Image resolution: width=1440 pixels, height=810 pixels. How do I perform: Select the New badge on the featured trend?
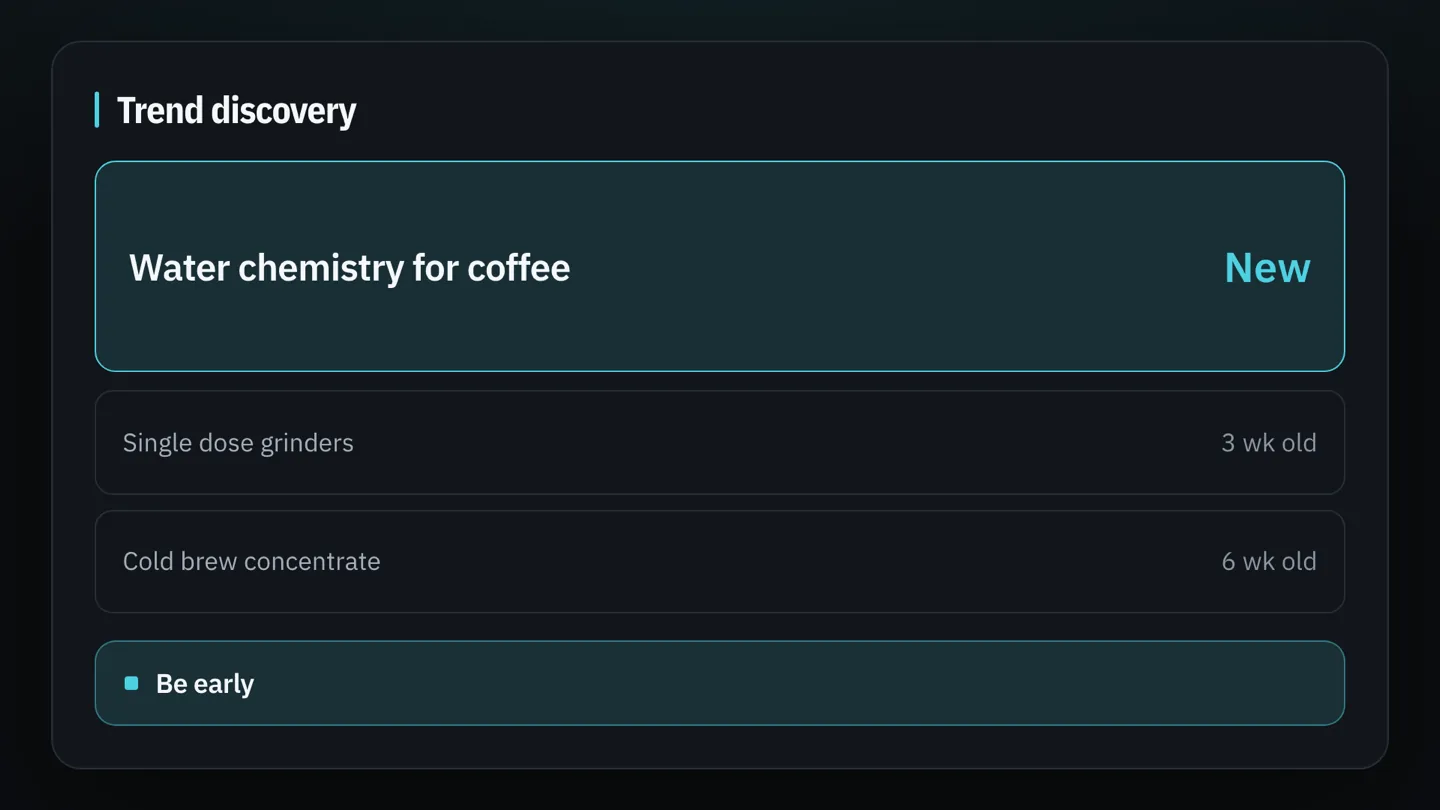click(x=1267, y=267)
